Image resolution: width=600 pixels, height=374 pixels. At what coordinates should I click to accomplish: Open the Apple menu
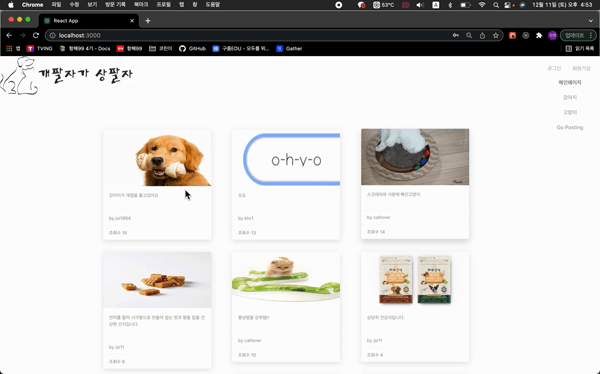pyautogui.click(x=11, y=5)
